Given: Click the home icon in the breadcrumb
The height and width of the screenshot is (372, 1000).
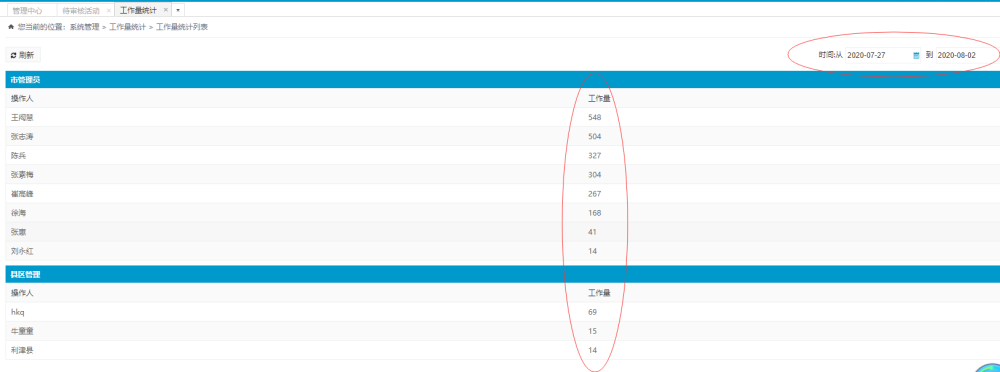Looking at the screenshot, I should click(10, 27).
